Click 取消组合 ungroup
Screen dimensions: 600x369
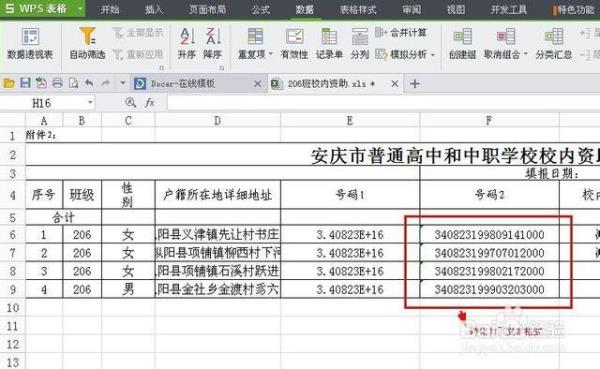point(505,44)
